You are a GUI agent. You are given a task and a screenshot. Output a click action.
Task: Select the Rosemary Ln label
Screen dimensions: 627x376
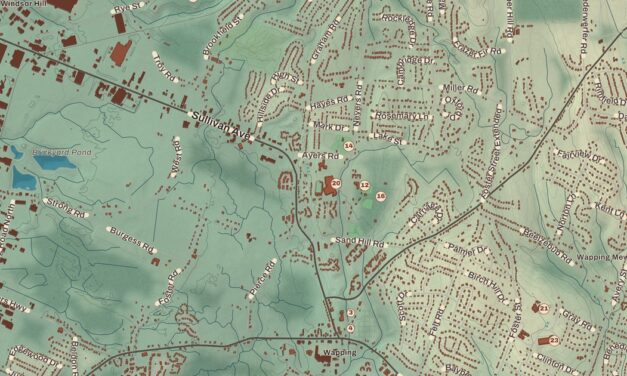[x=402, y=116]
